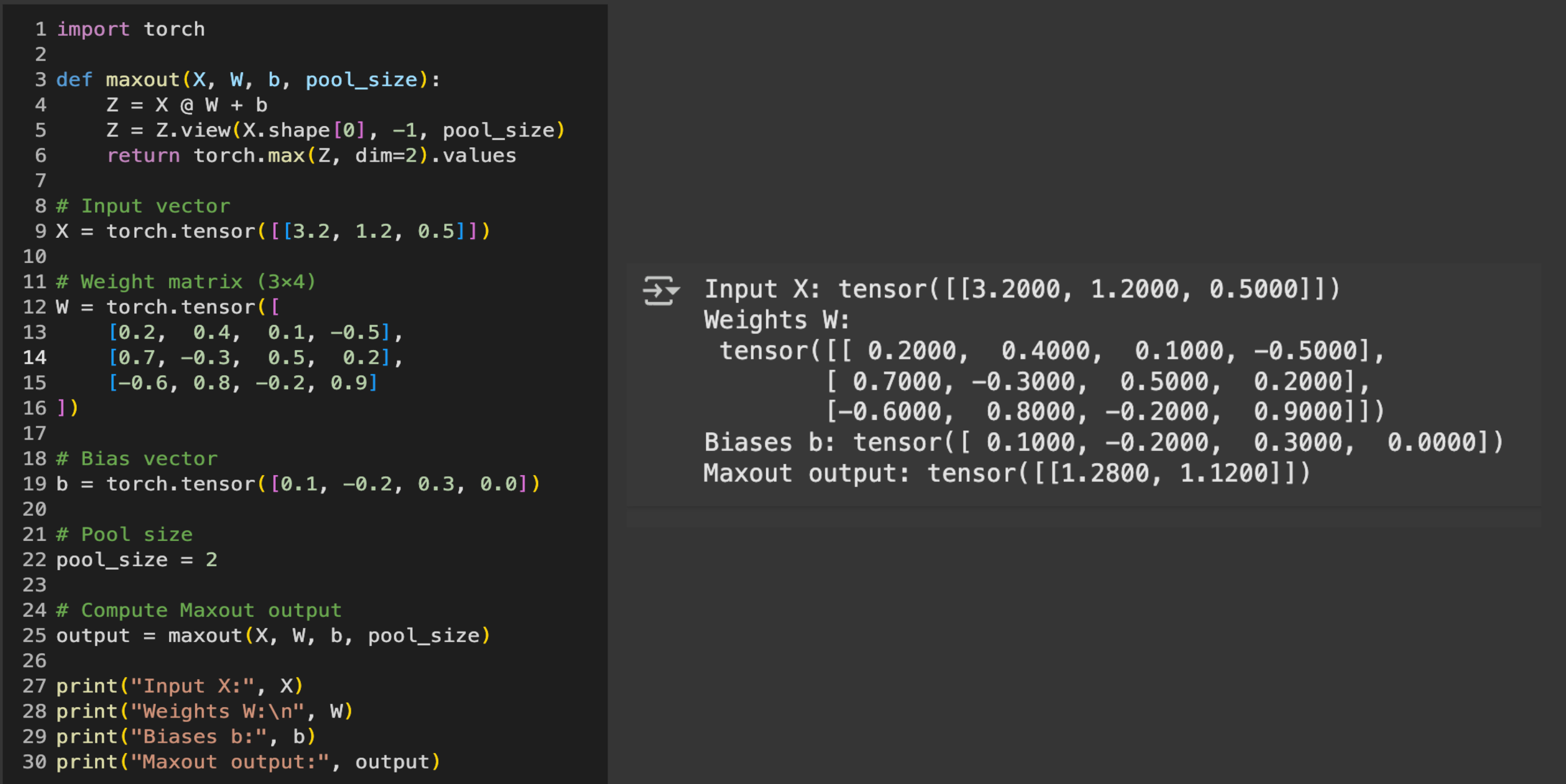Viewport: 1566px width, 784px height.
Task: Click the '# Weight matrix (3×4)' comment
Action: click(x=185, y=281)
